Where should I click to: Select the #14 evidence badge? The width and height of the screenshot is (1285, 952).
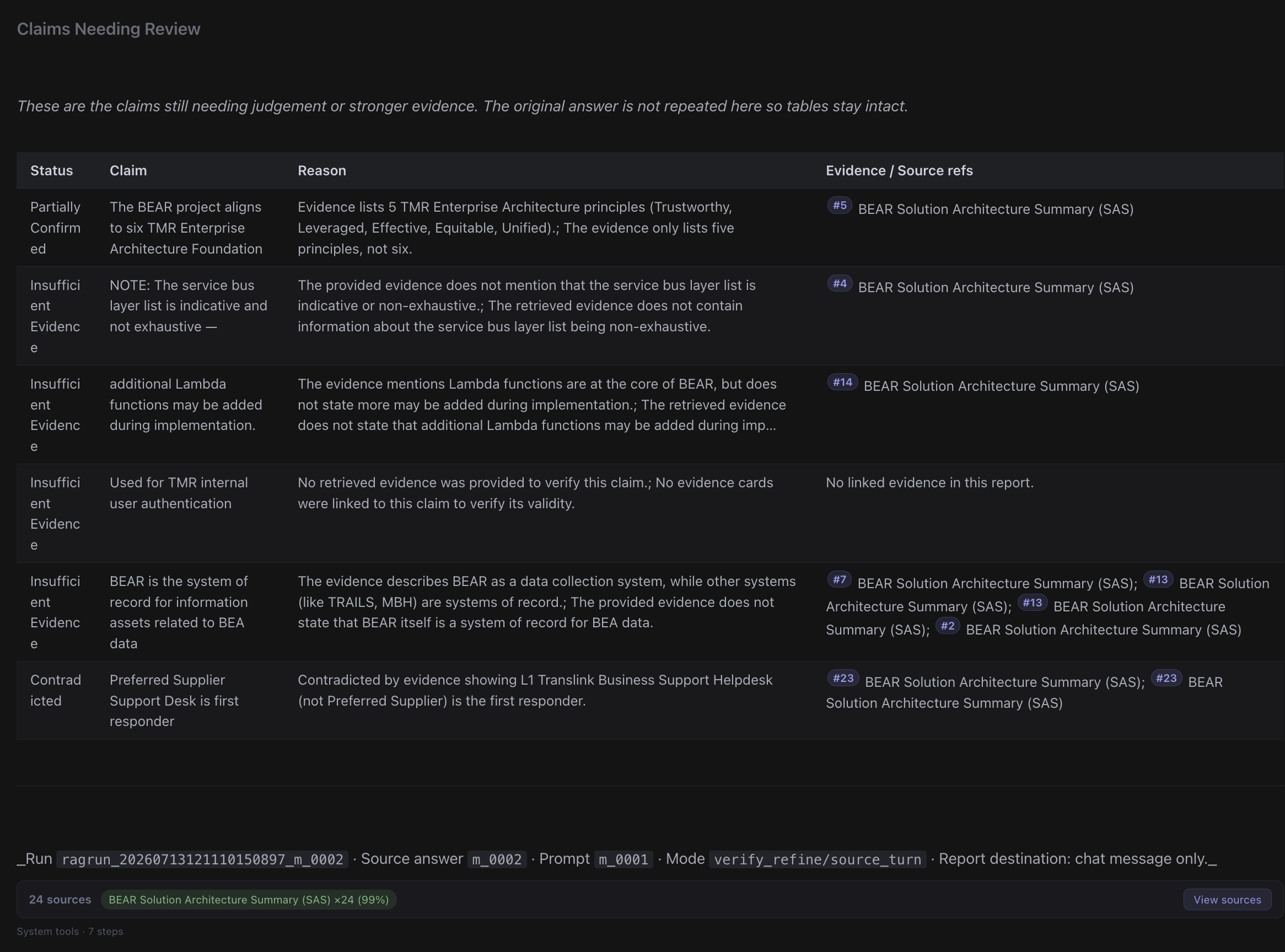[x=843, y=382]
